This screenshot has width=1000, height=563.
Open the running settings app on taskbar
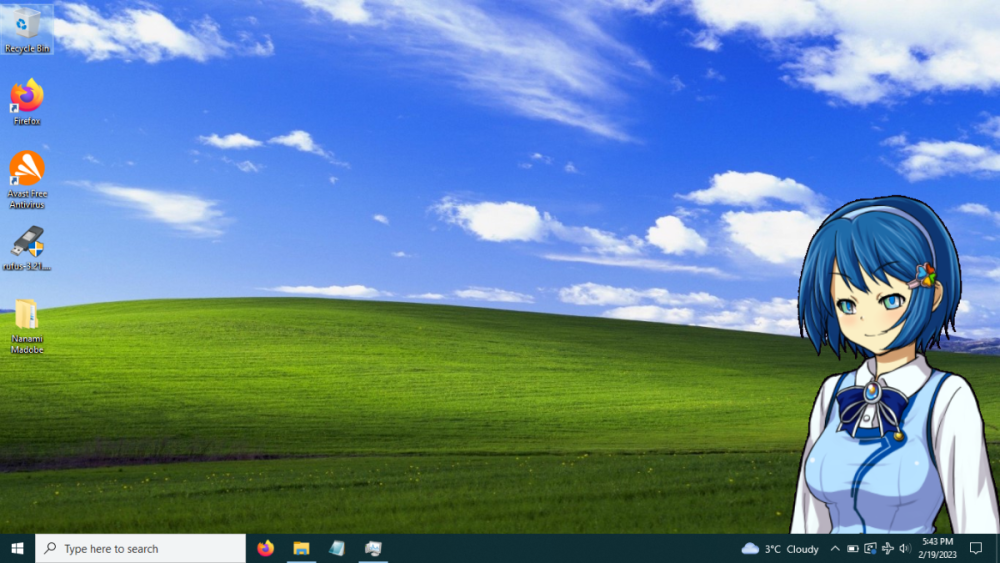(373, 548)
